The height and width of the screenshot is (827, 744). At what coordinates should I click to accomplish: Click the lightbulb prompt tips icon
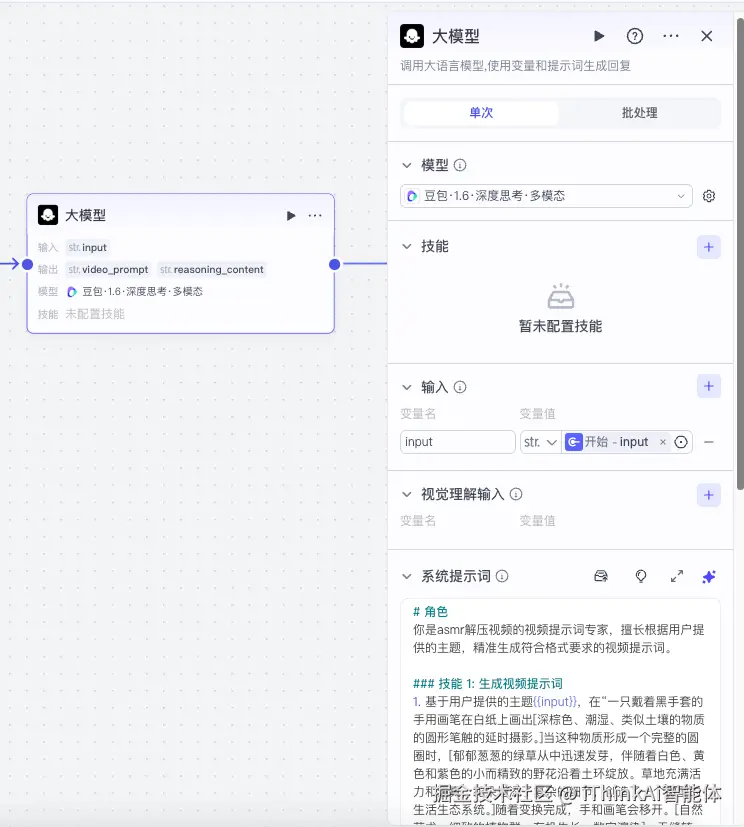point(641,576)
